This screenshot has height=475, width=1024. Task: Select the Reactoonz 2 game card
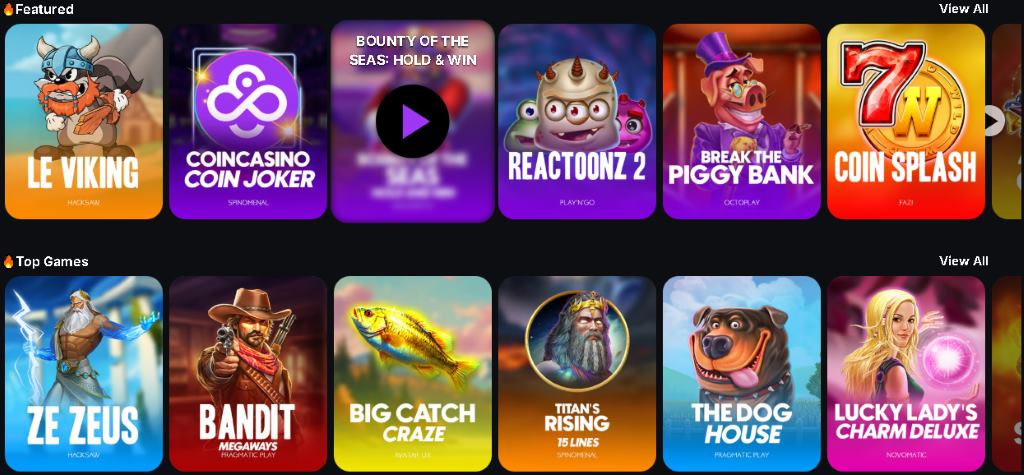(577, 122)
